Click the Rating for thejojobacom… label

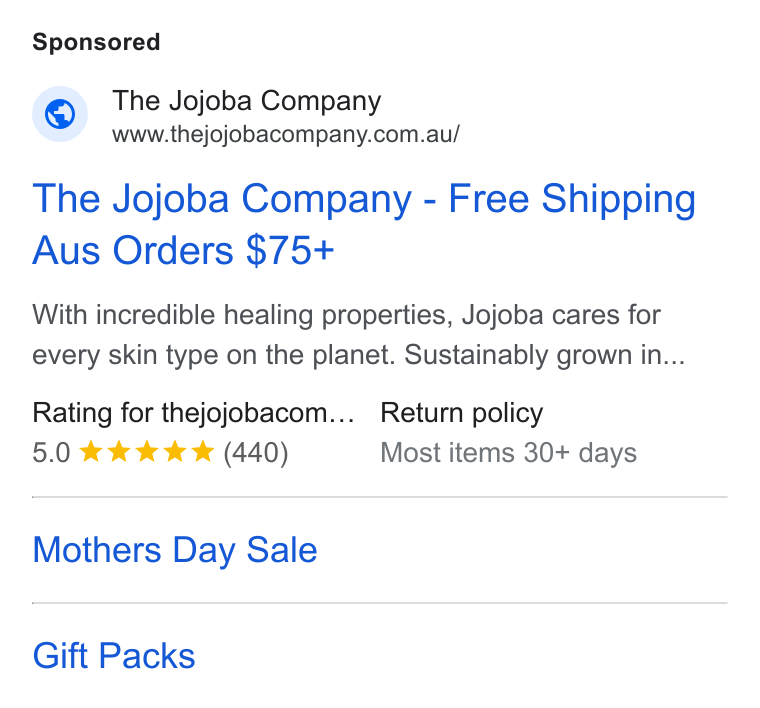click(x=193, y=413)
